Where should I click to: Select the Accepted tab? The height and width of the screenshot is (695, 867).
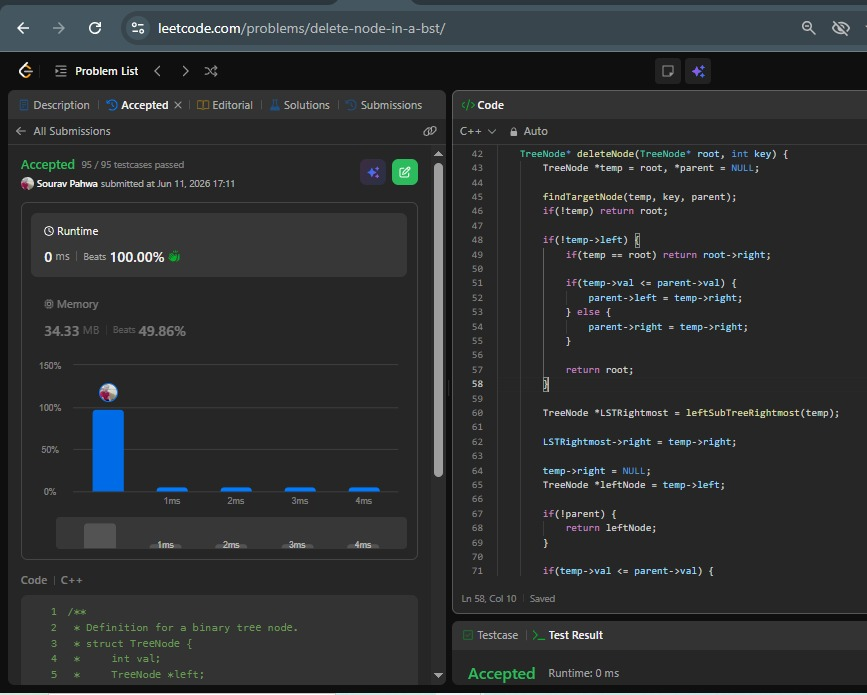(x=138, y=105)
